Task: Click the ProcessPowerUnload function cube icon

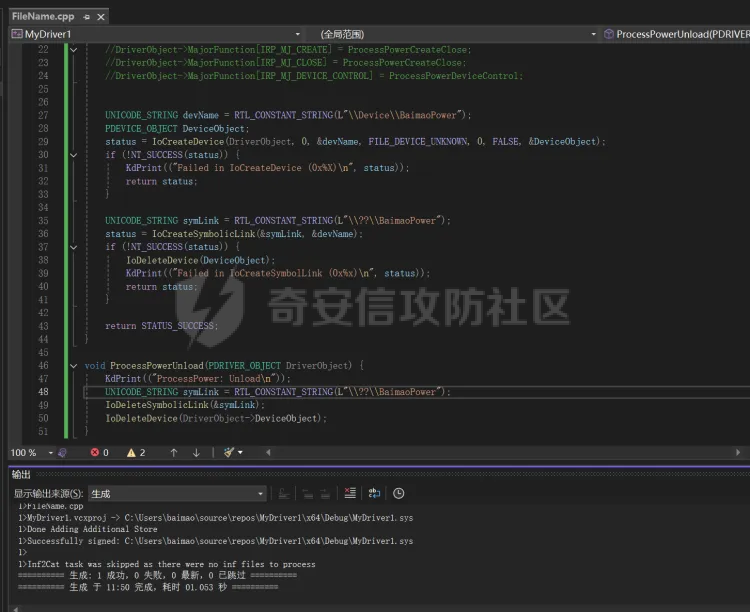Action: (x=608, y=34)
